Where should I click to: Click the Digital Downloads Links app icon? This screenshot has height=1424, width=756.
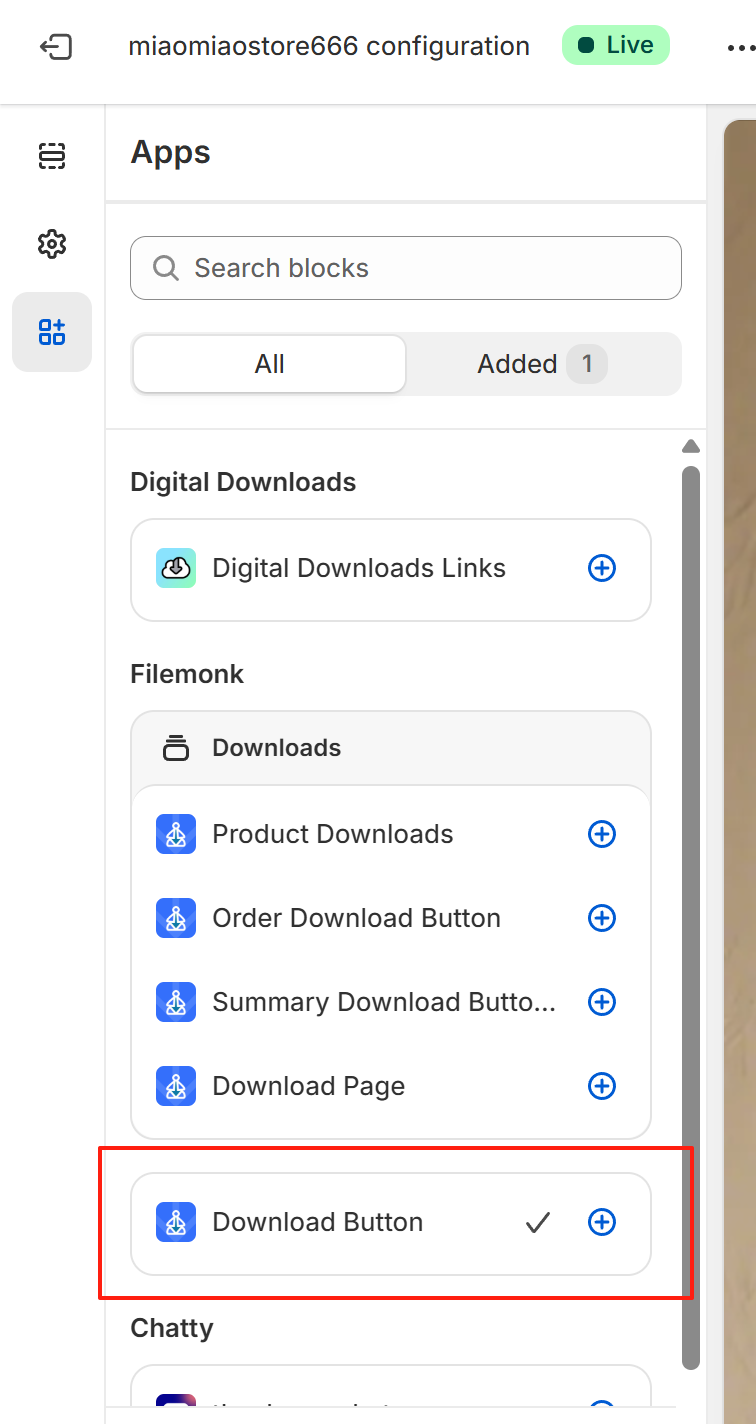pos(176,568)
